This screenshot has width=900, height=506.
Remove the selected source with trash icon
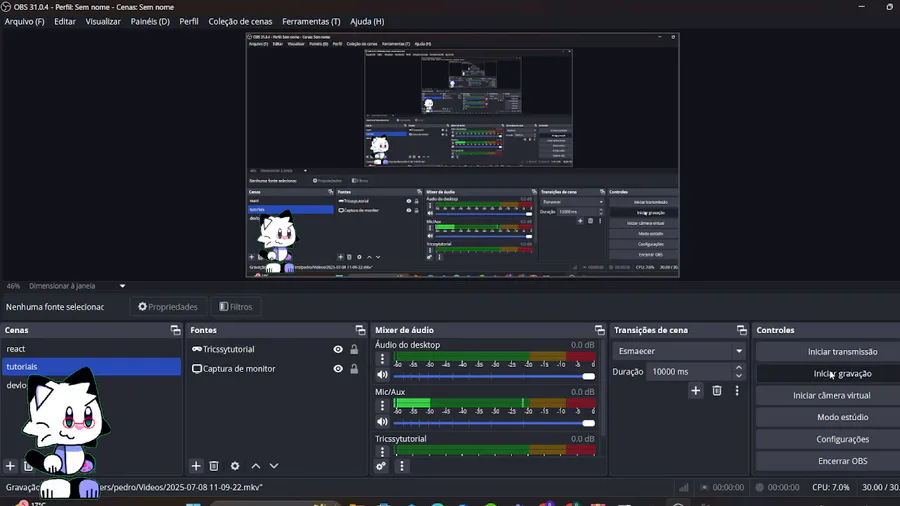point(214,466)
